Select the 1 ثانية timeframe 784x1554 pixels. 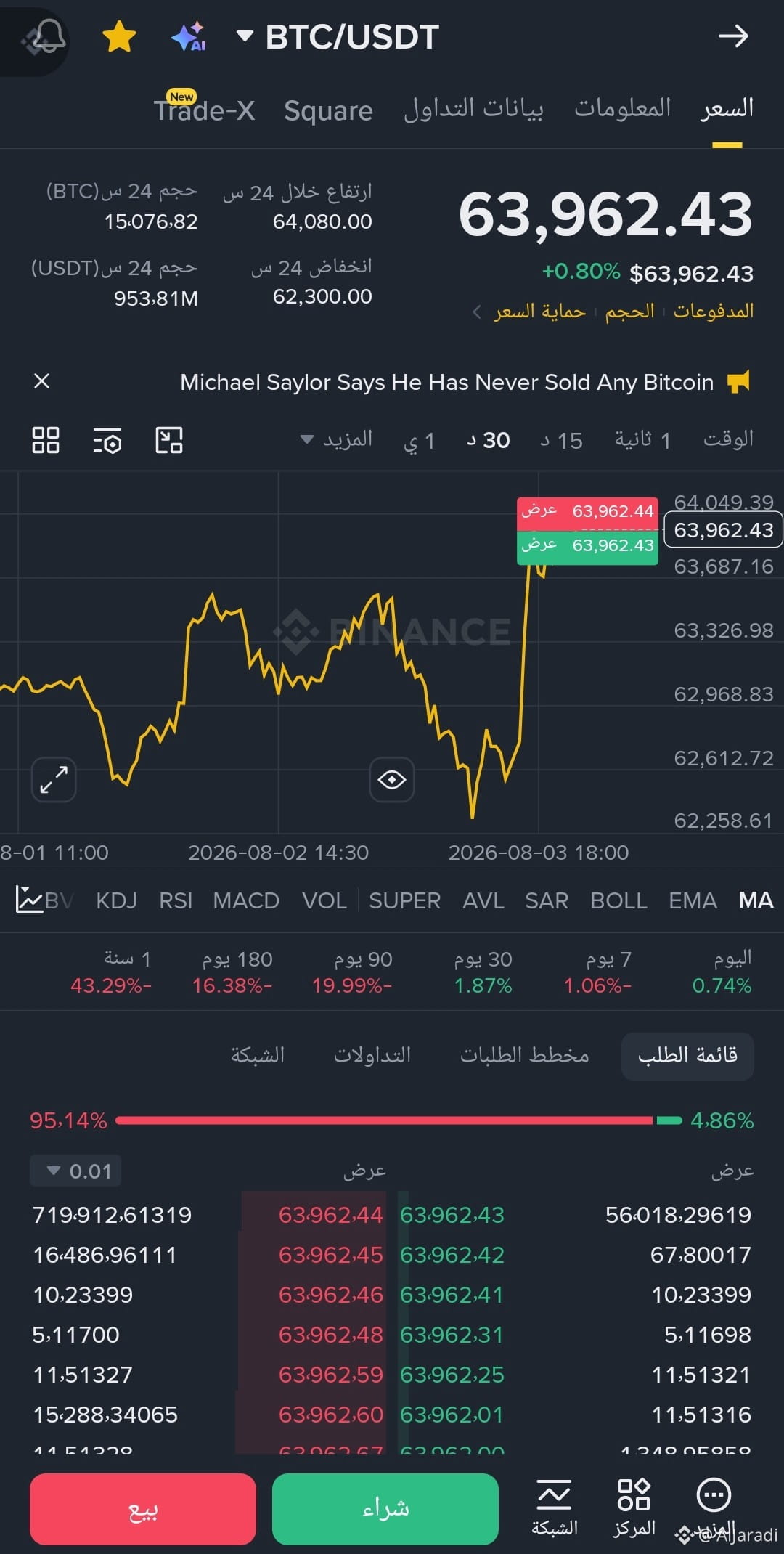coord(643,439)
